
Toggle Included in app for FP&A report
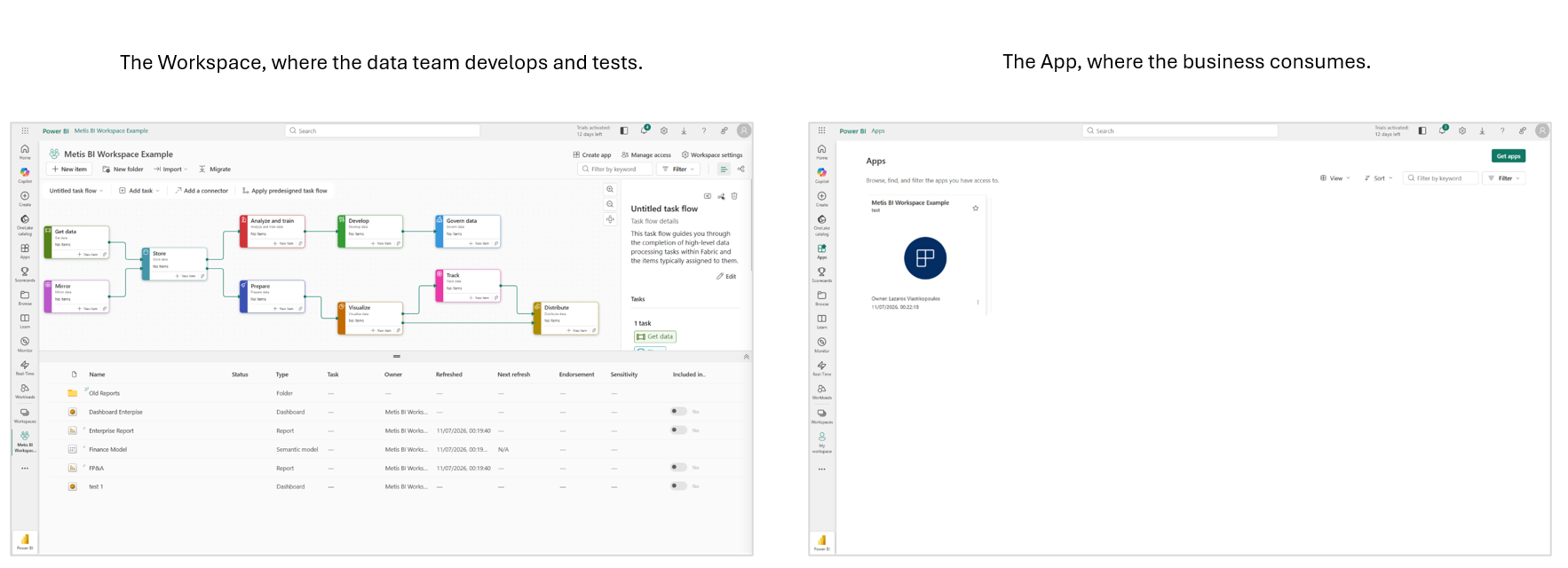coord(678,468)
